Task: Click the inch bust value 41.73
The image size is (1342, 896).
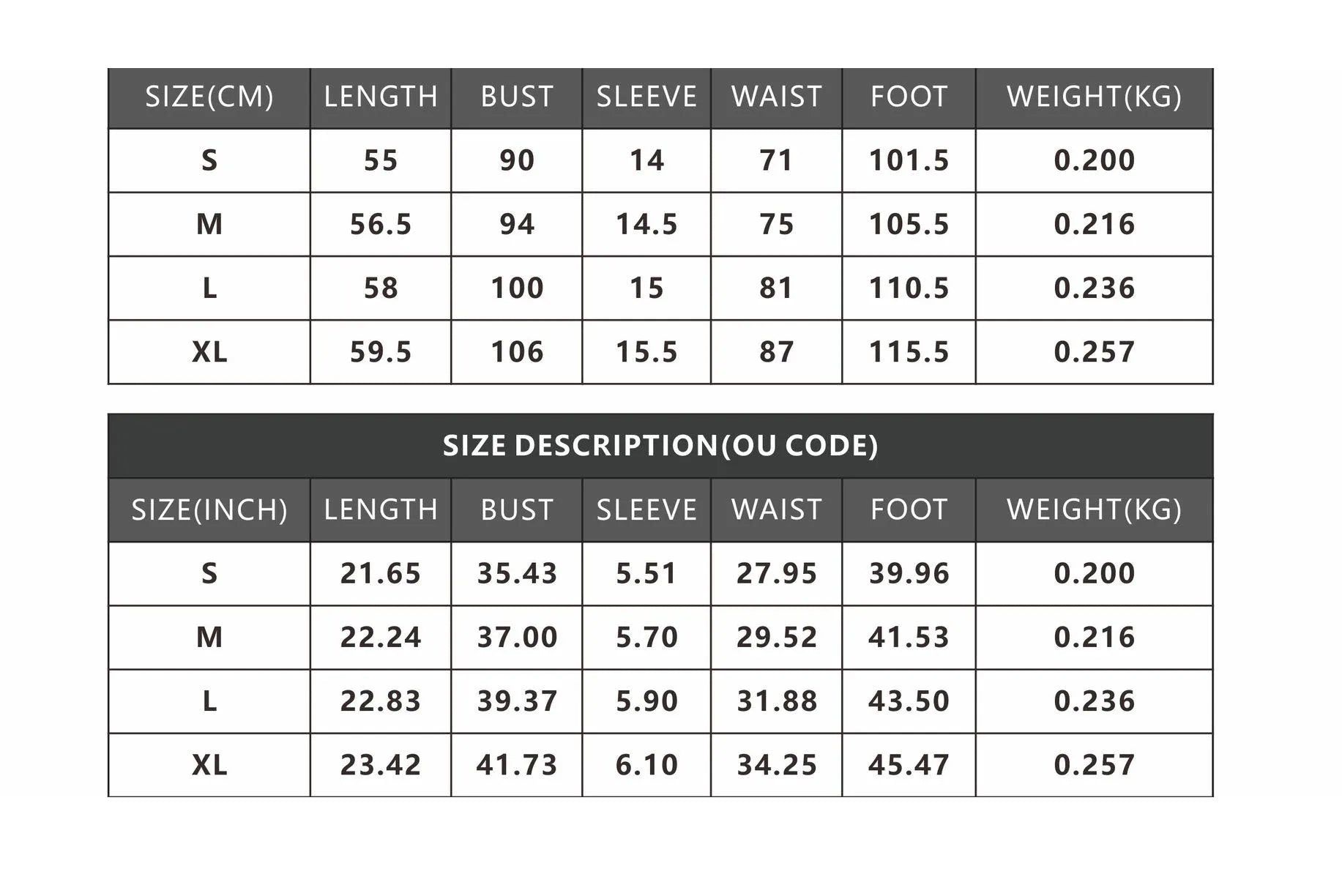Action: [x=517, y=765]
